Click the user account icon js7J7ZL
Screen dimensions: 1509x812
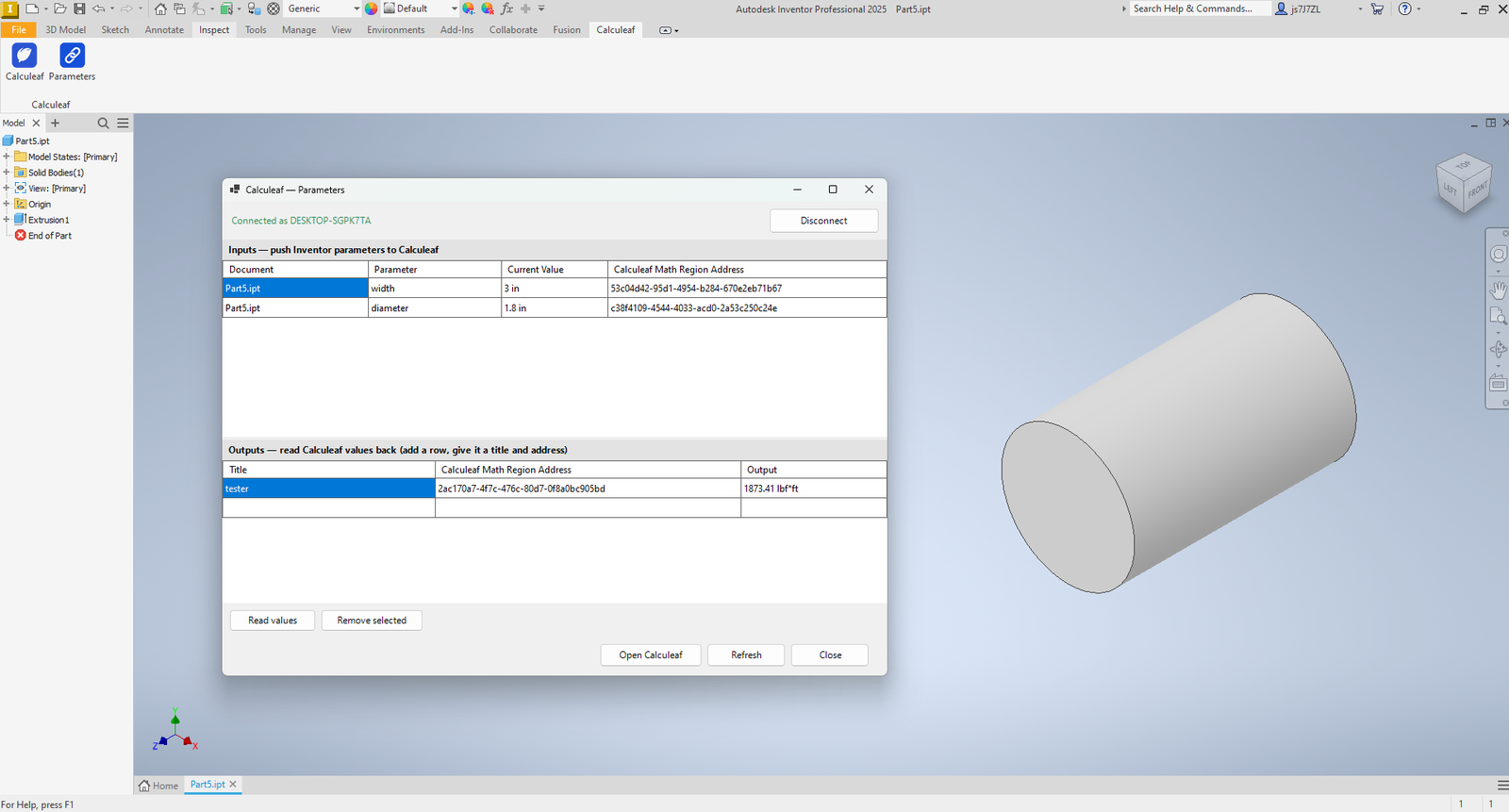[x=1281, y=8]
